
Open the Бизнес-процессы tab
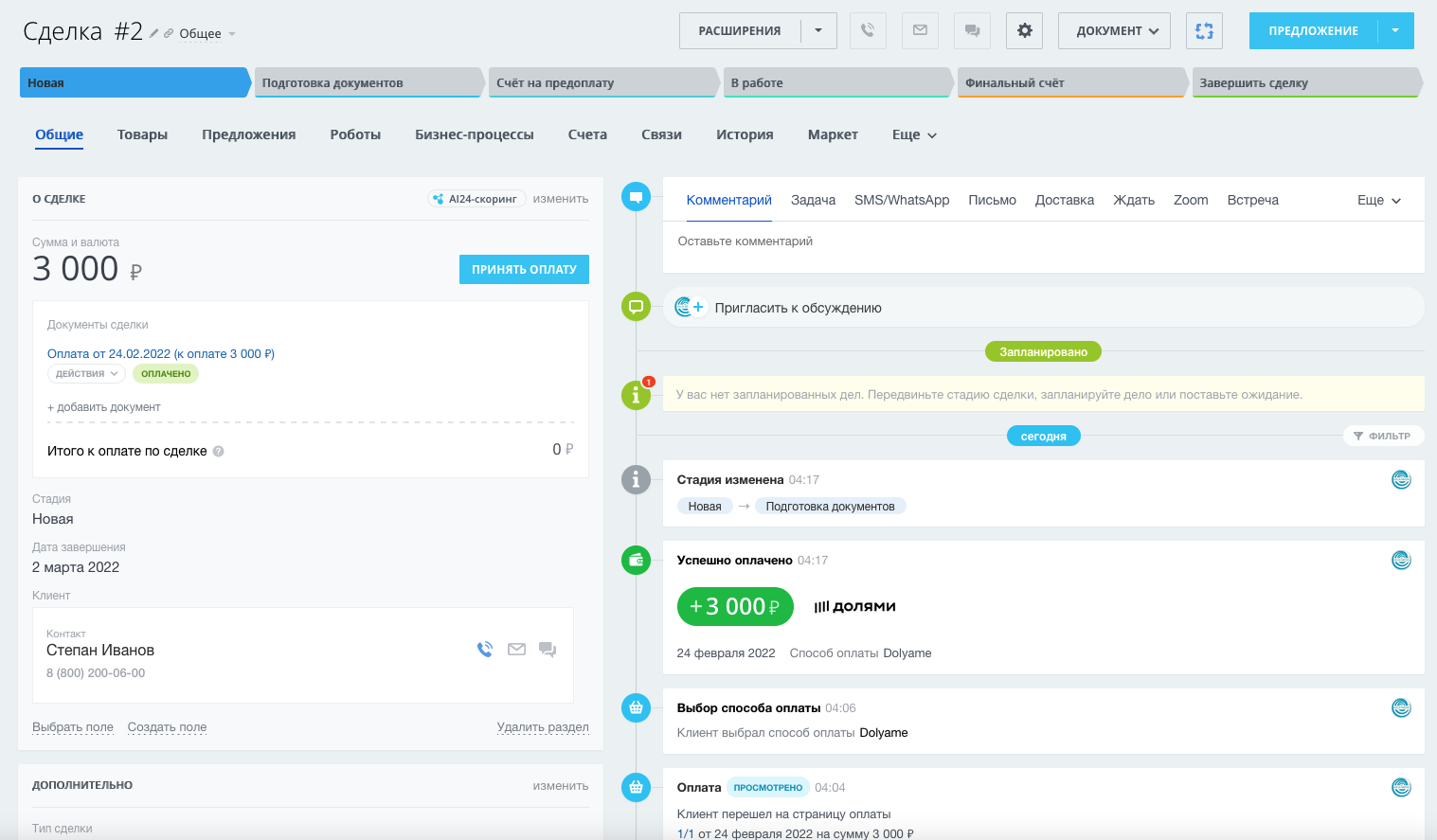click(475, 134)
